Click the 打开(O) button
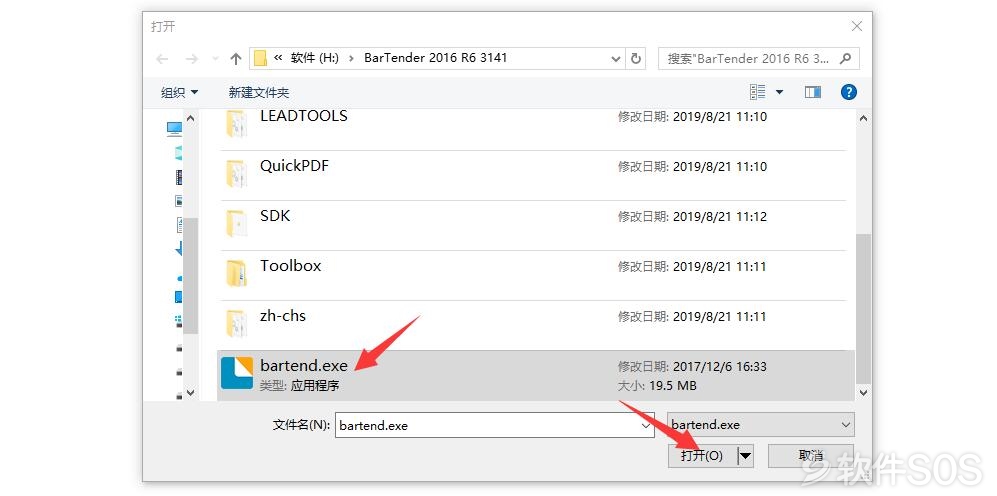997x496 pixels. (702, 456)
